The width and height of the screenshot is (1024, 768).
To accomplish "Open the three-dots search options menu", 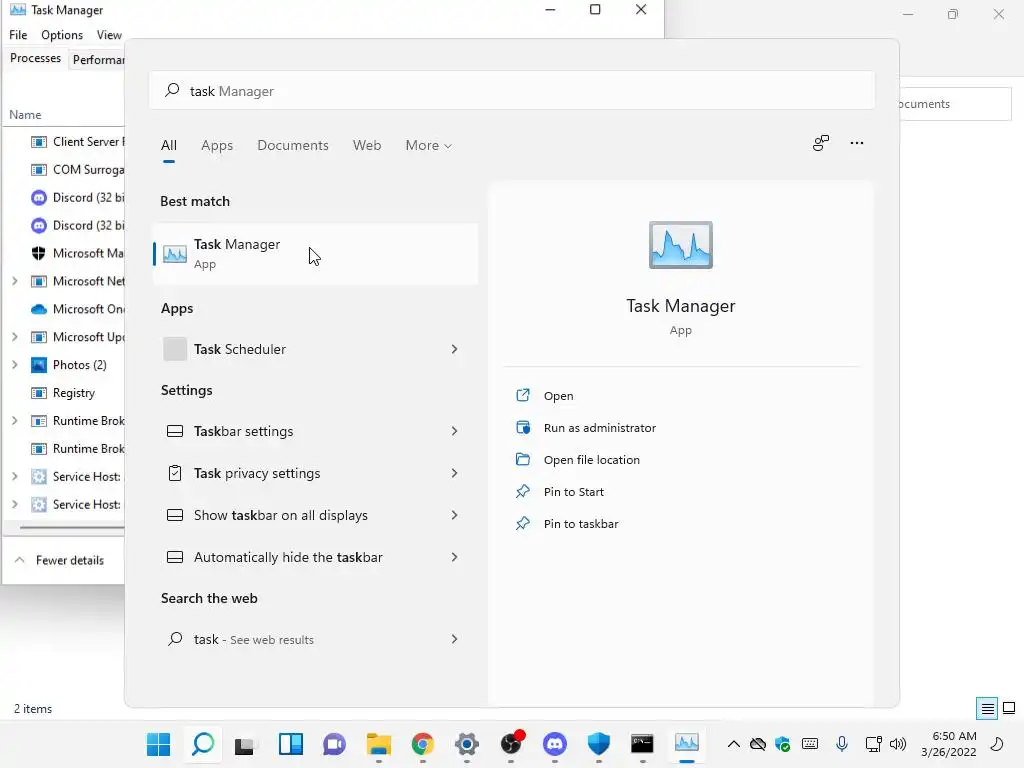I will coord(857,143).
